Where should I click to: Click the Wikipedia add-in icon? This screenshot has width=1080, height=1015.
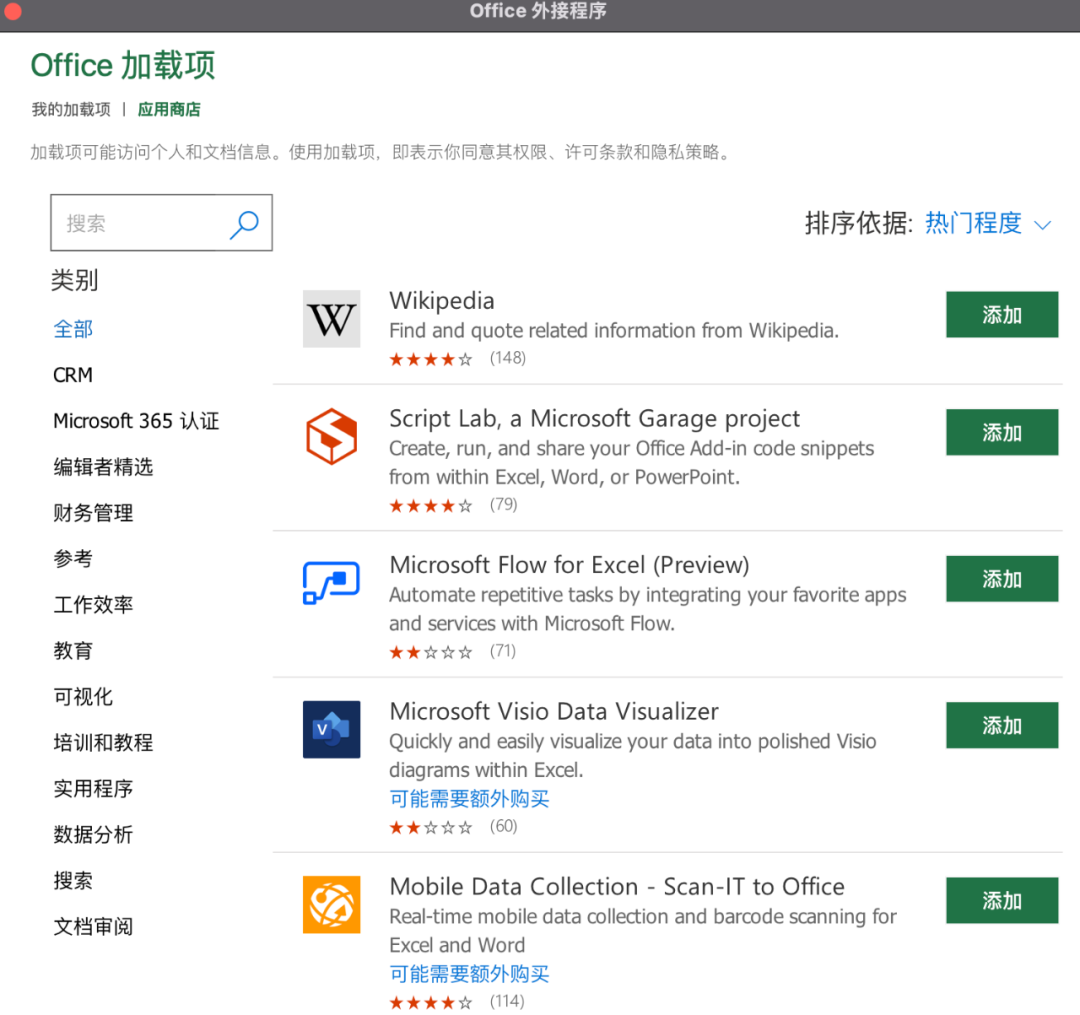pyautogui.click(x=331, y=319)
